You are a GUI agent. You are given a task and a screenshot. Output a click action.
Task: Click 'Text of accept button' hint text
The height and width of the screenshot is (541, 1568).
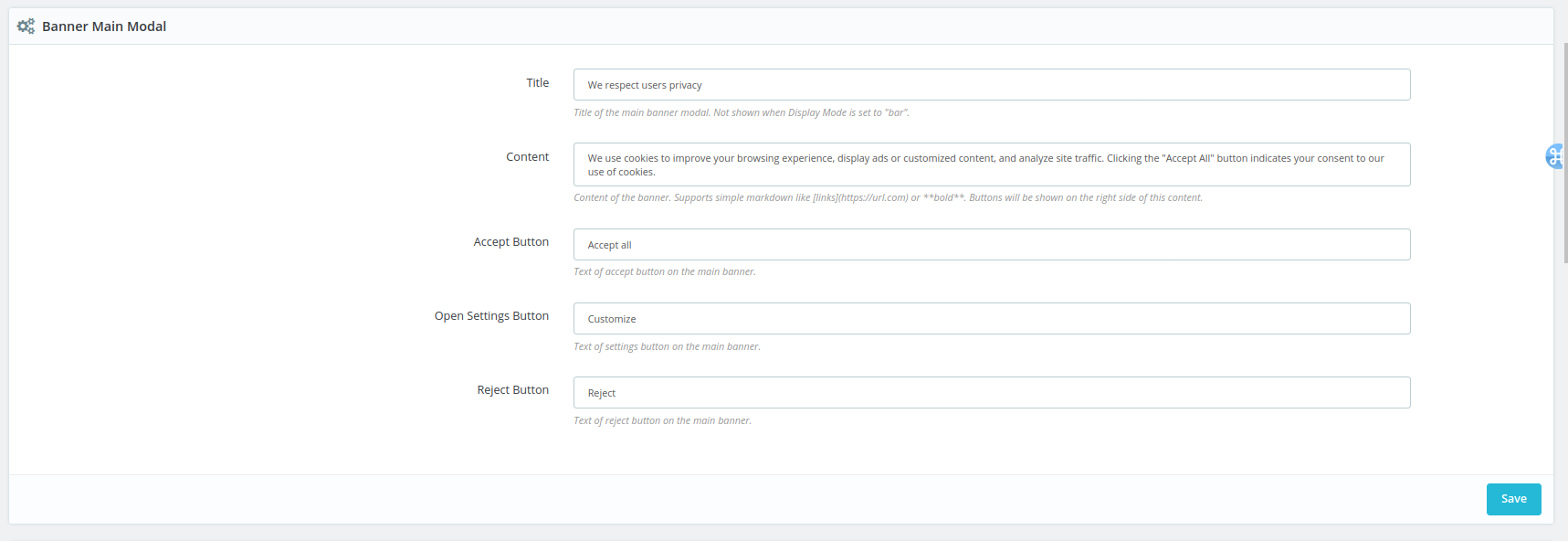coord(664,272)
